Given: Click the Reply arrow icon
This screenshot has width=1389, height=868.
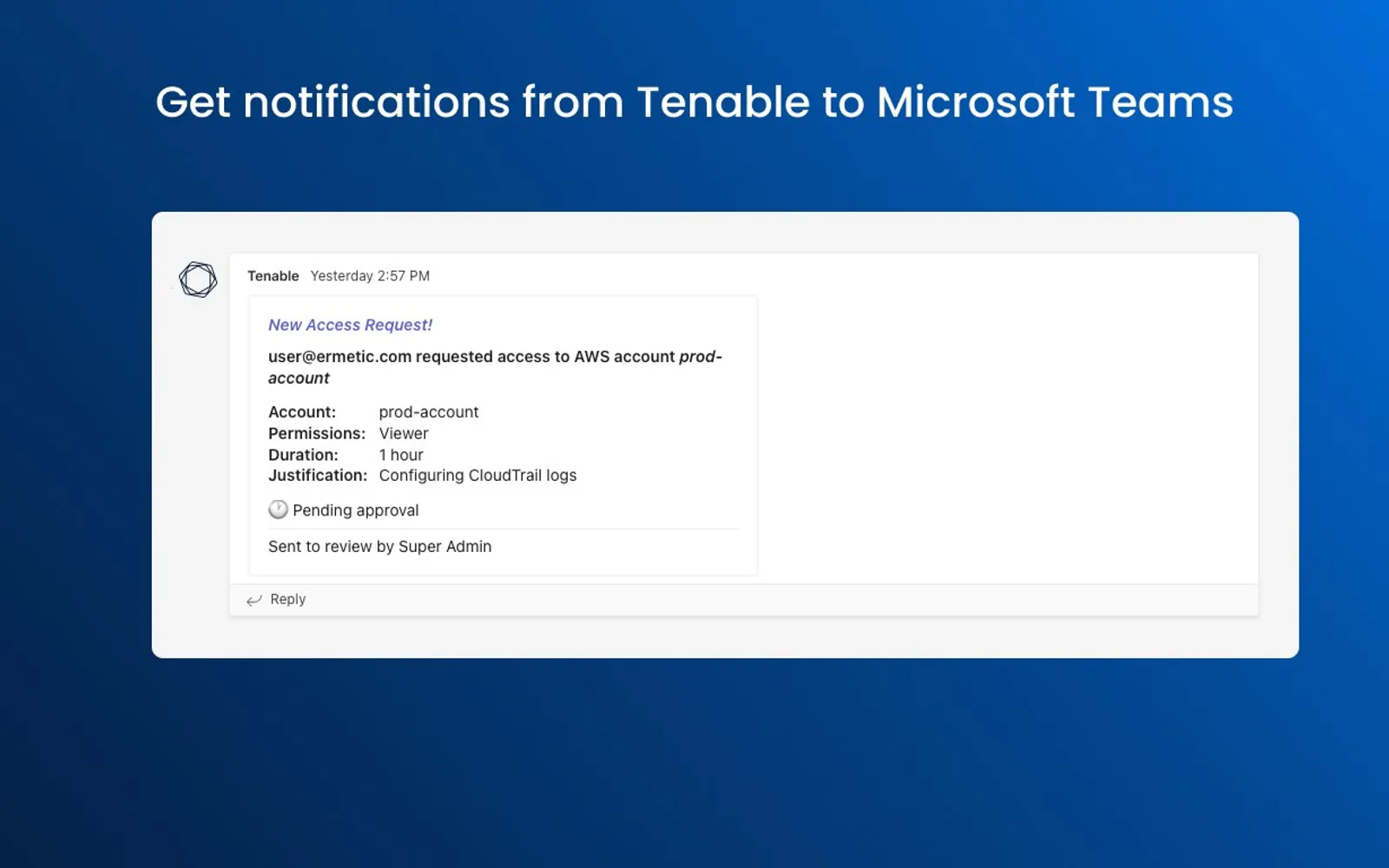Looking at the screenshot, I should (254, 600).
